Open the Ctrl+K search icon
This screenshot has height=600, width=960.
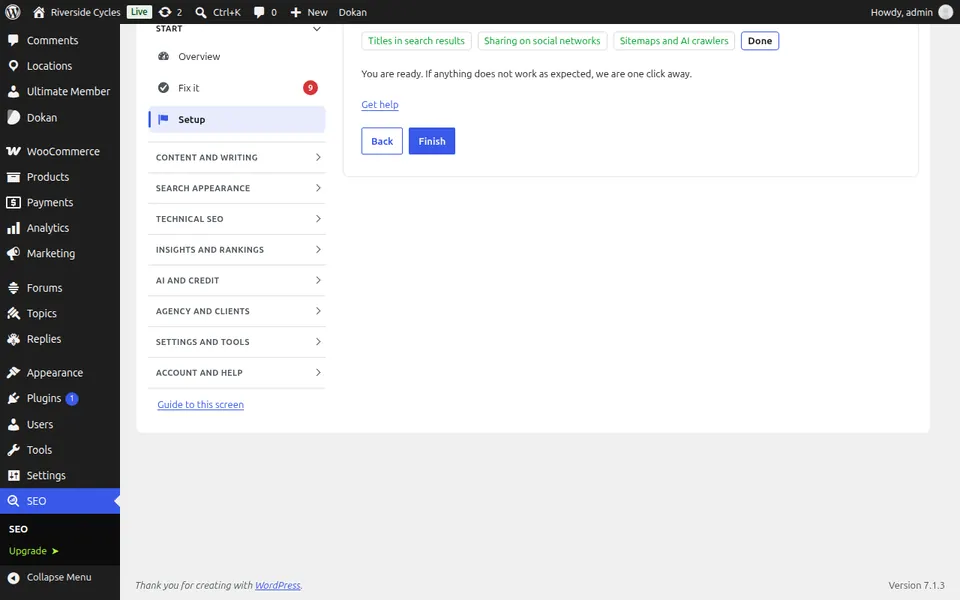tap(217, 12)
